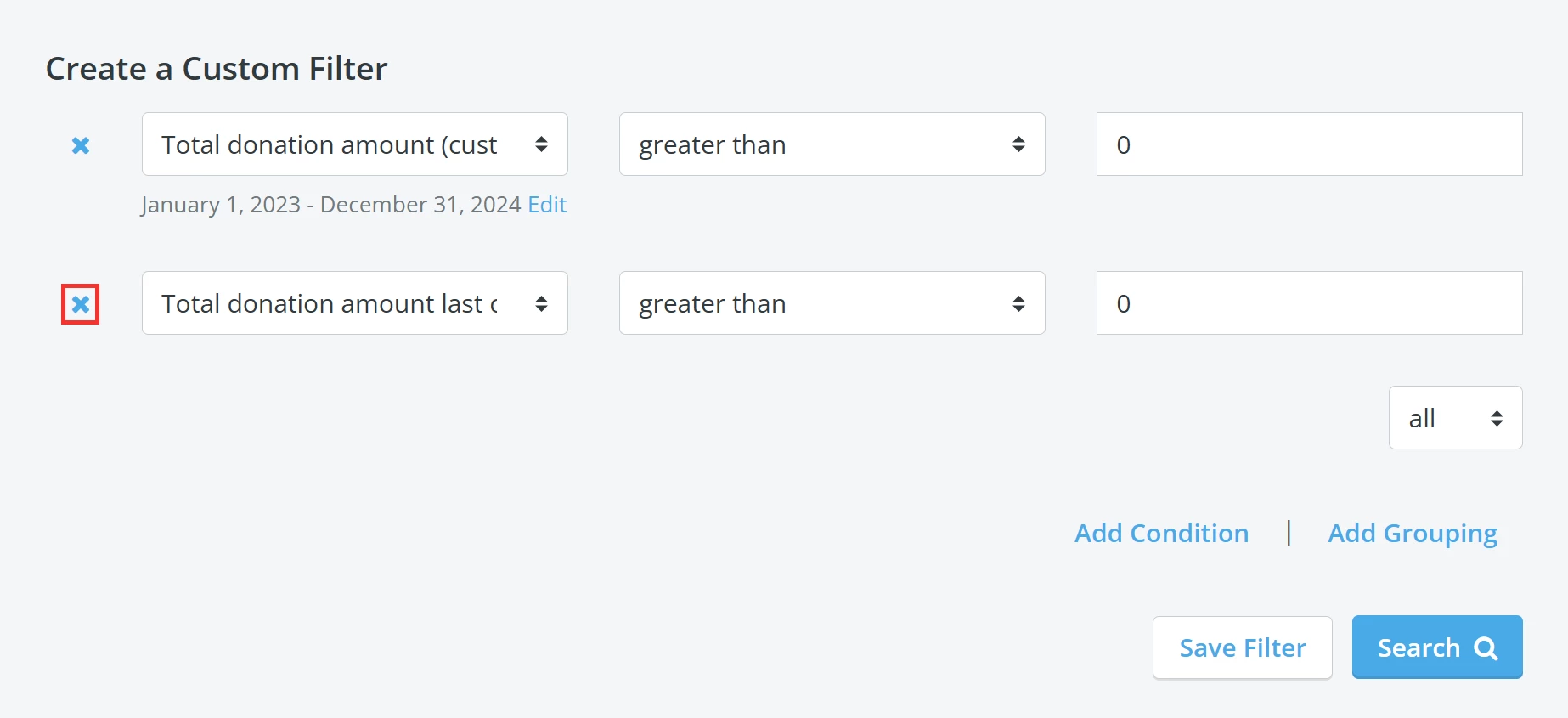The height and width of the screenshot is (718, 1568).
Task: Open the 'all' match-type dropdown
Action: click(1455, 417)
